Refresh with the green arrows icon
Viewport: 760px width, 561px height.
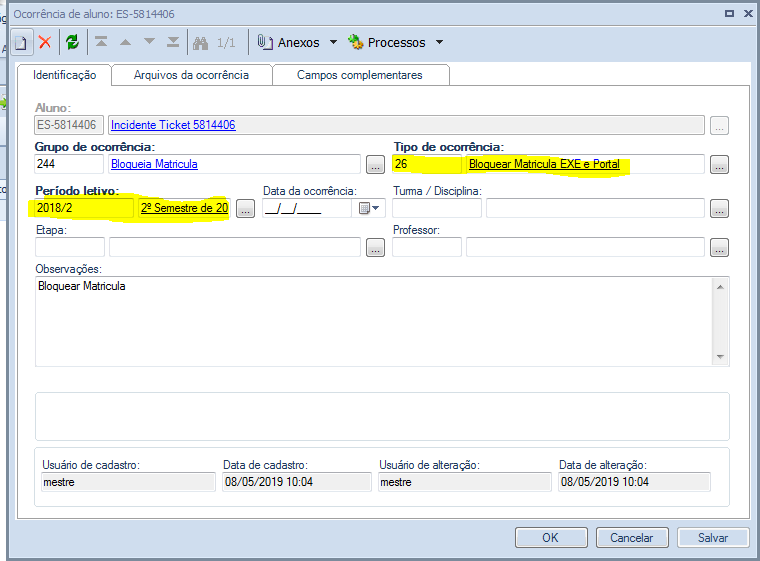(73, 42)
